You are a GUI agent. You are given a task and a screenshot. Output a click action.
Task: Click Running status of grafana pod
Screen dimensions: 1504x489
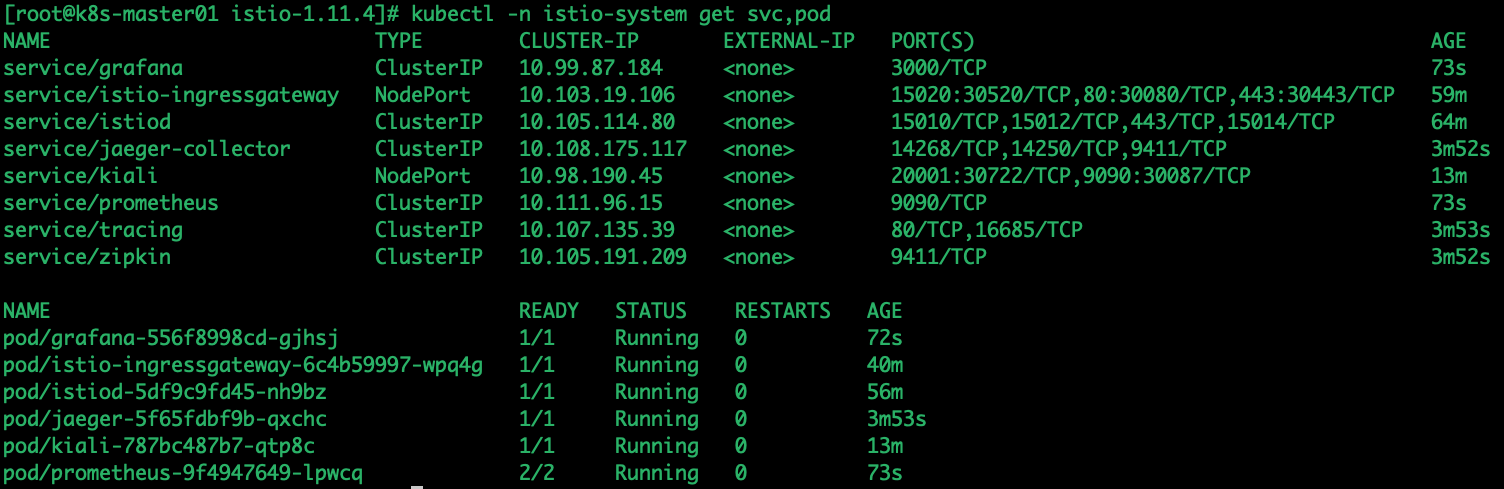pos(657,338)
